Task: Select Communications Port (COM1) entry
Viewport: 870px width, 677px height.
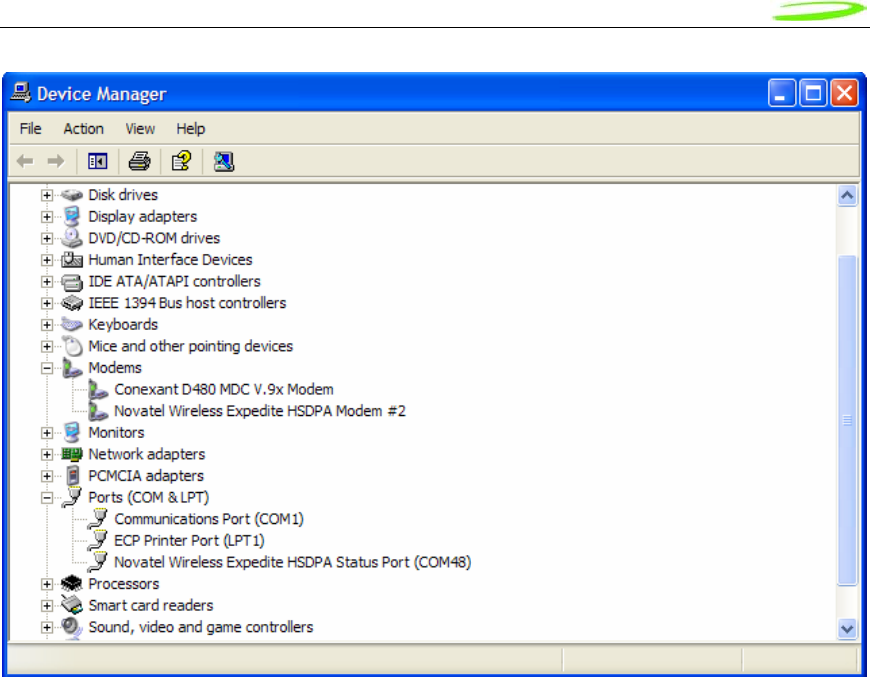Action: 209,519
